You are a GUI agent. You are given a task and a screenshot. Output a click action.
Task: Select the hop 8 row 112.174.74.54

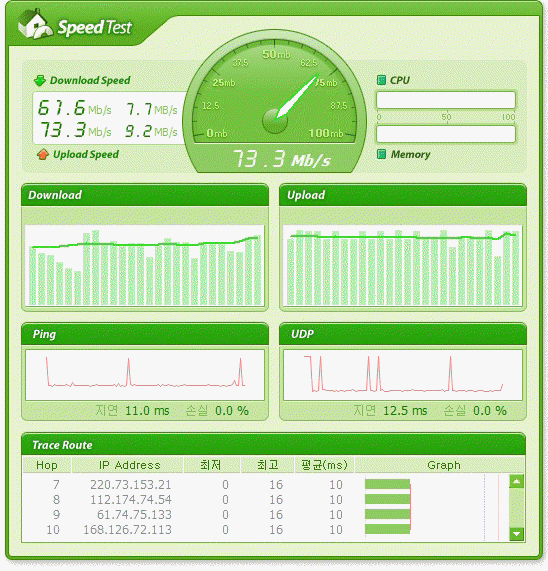tap(265, 500)
